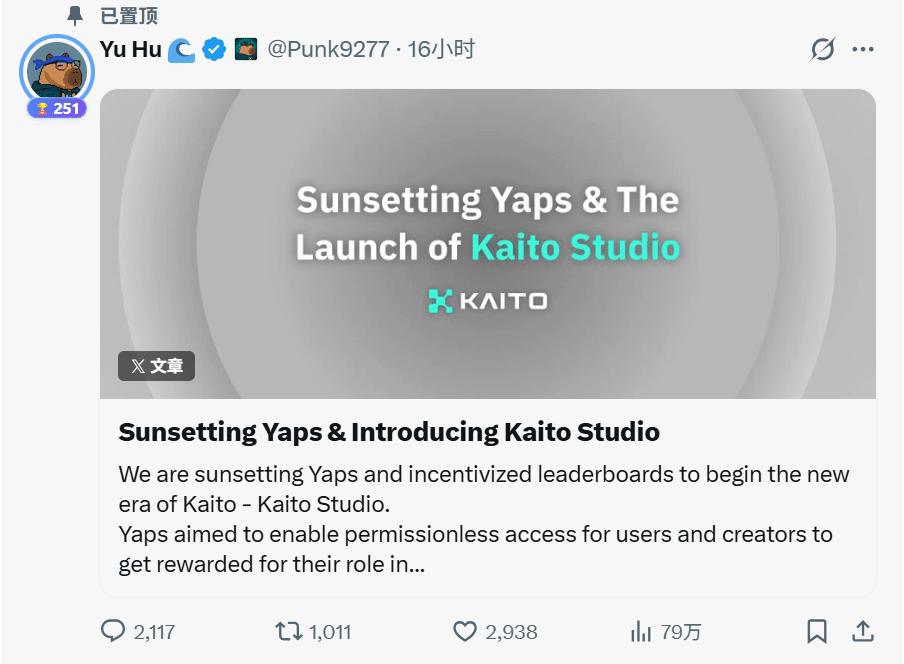This screenshot has height=664, width=904.
Task: Click the blue verified checkmark badge
Action: click(214, 49)
